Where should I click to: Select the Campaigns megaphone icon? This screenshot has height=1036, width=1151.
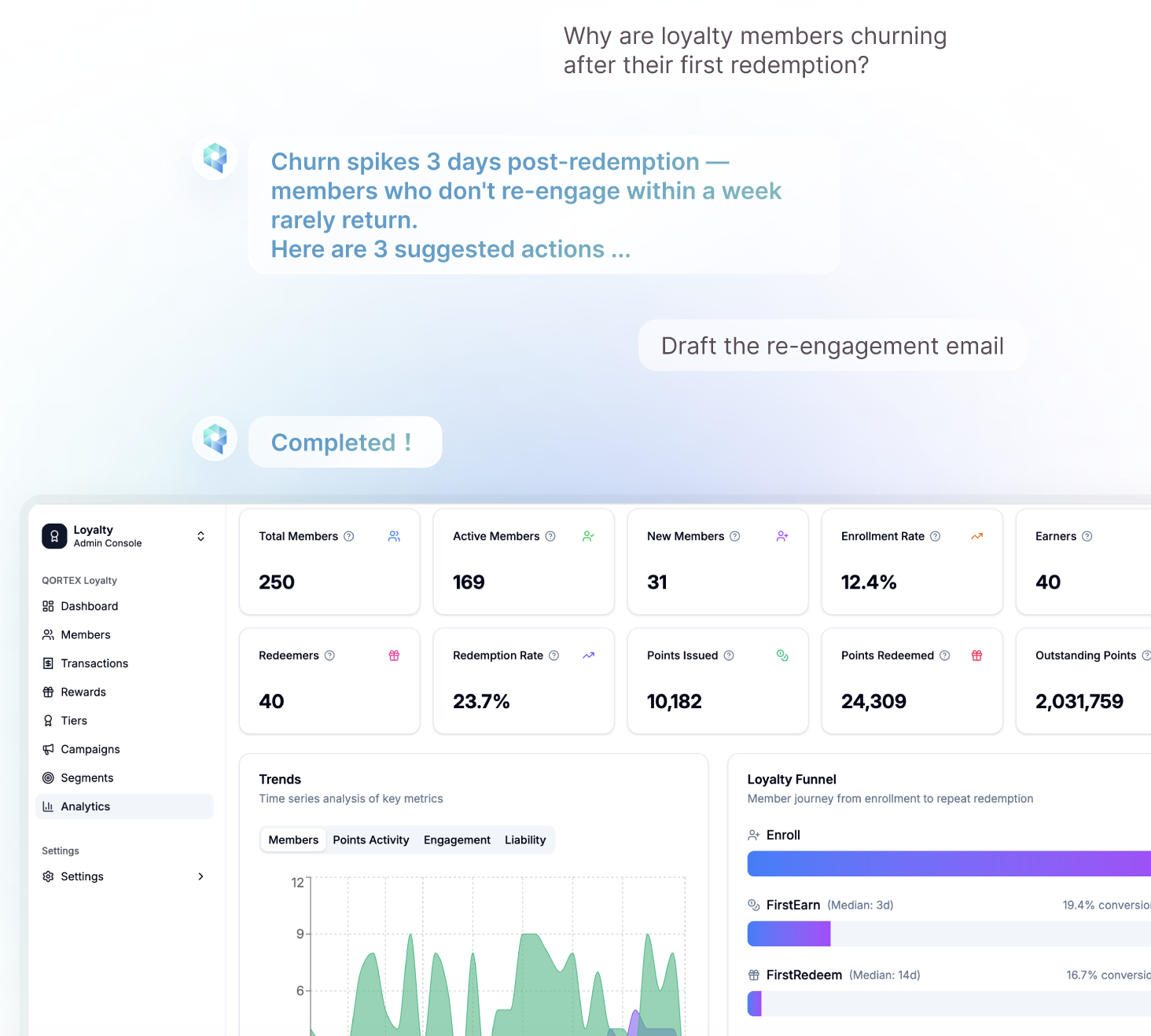coord(49,749)
